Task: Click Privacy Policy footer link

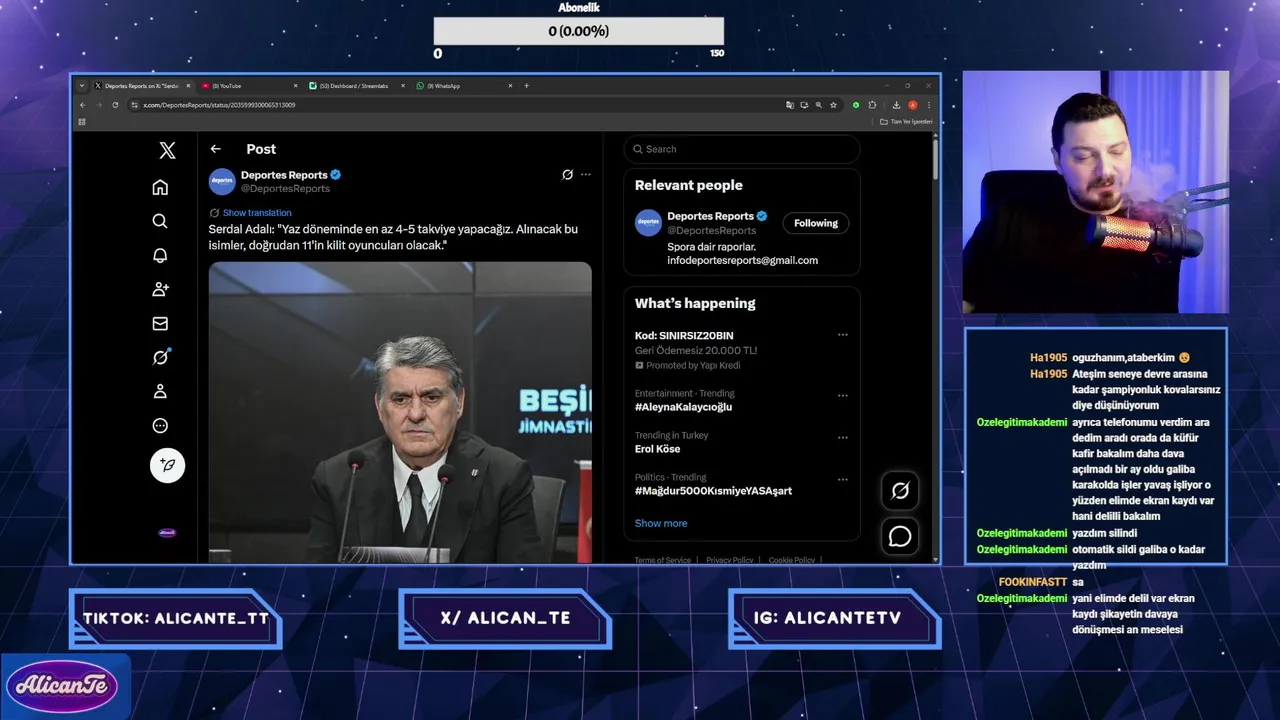Action: pos(730,560)
